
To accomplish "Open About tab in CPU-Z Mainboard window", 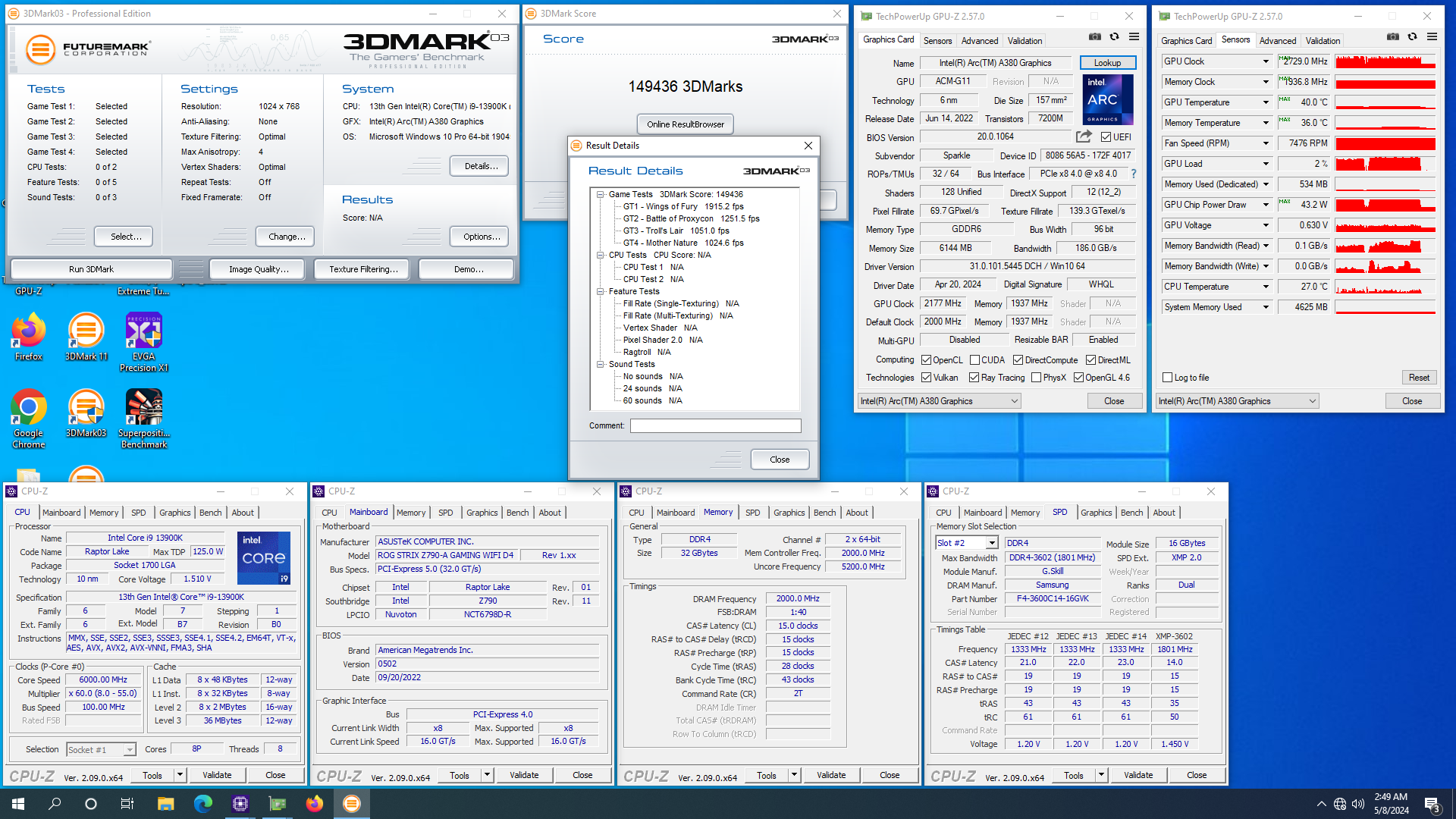I will pos(550,513).
